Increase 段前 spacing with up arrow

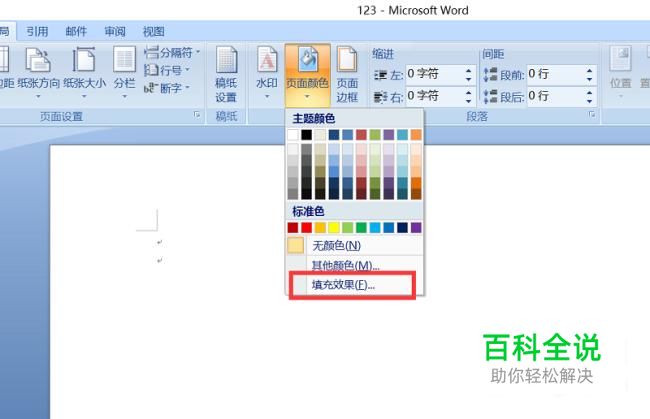click(589, 70)
